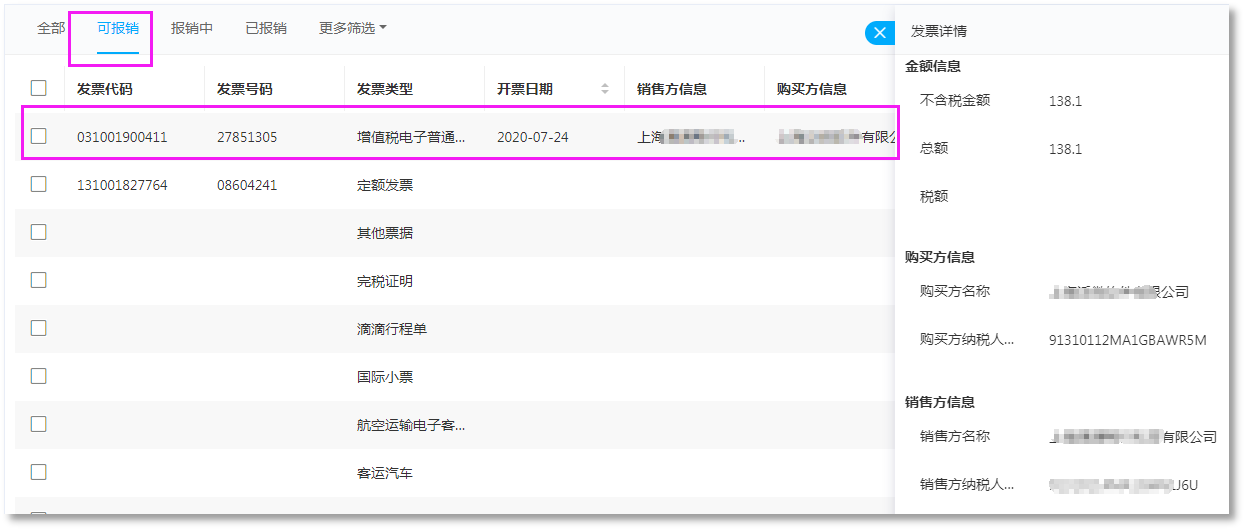Sort by 开票日期 using sort arrows

click(604, 89)
